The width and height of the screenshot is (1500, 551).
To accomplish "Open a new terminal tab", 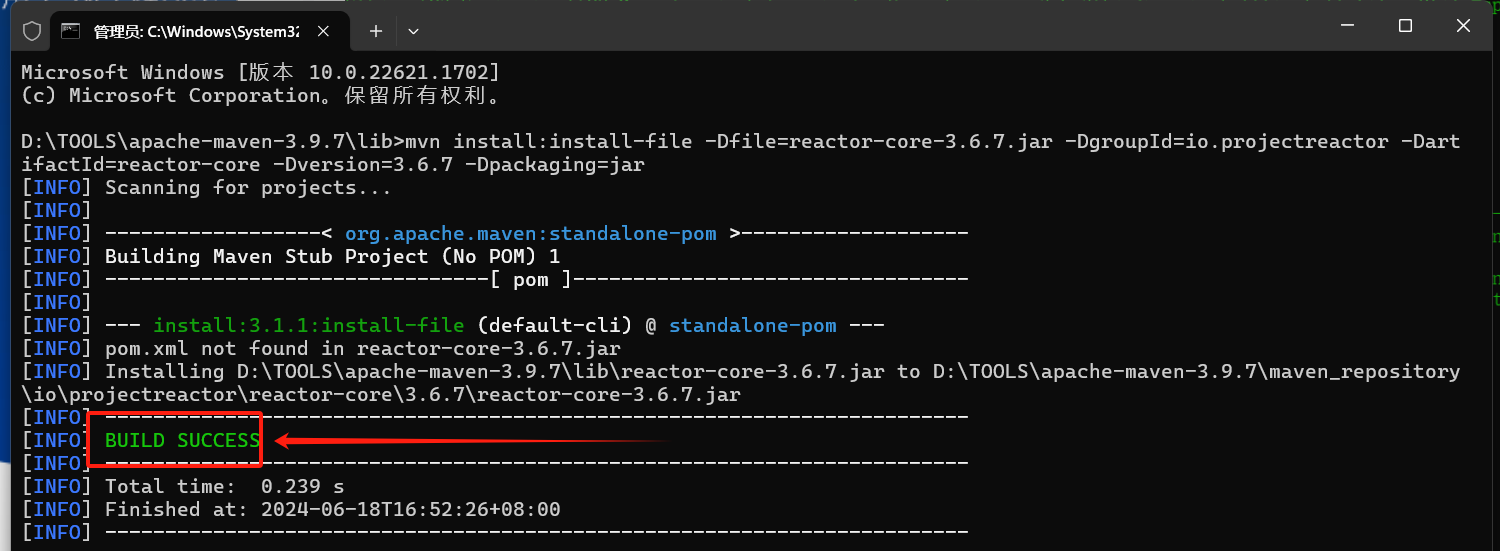I will [x=376, y=31].
